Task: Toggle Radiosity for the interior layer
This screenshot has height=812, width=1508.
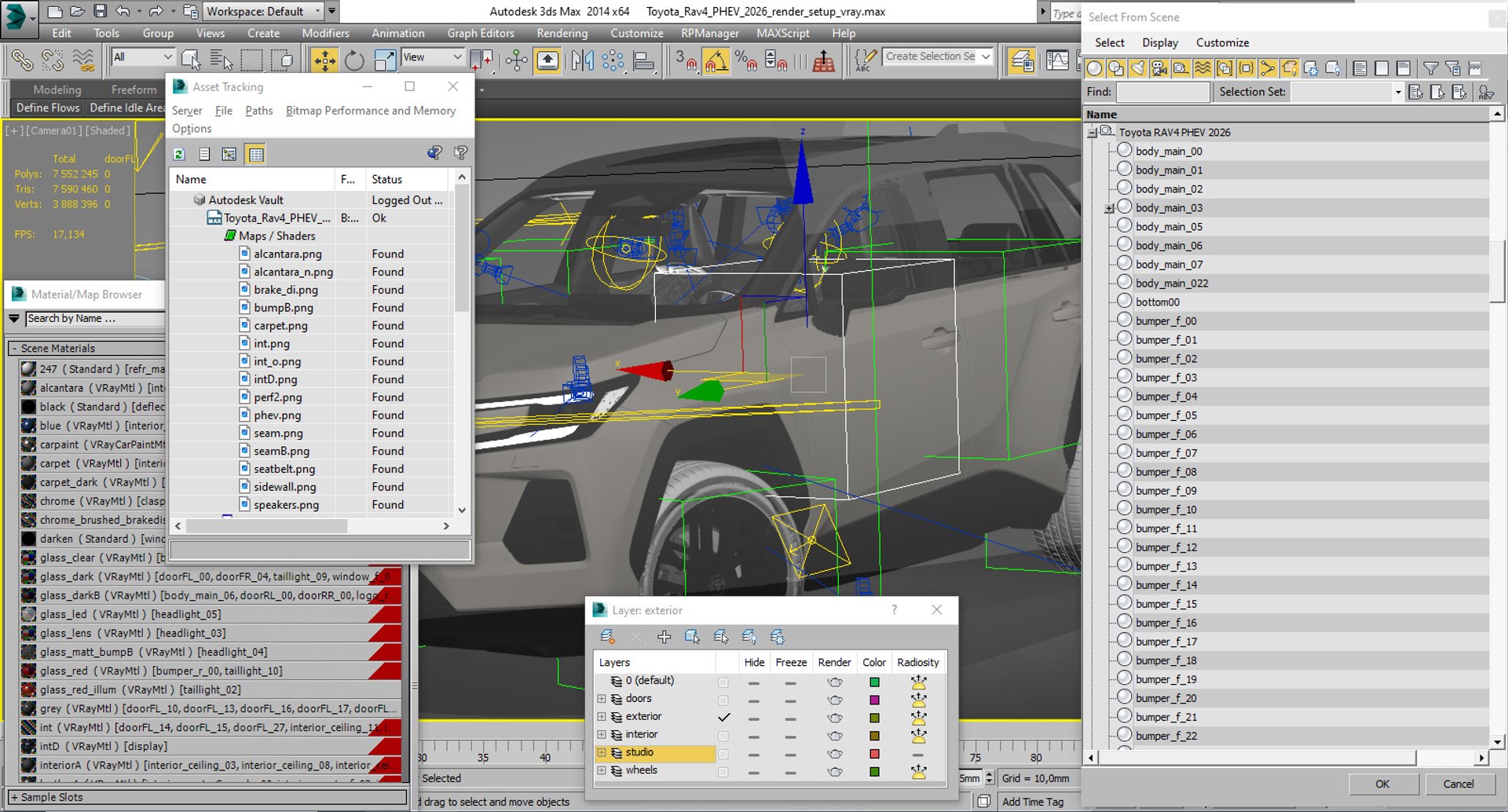Action: tap(918, 736)
